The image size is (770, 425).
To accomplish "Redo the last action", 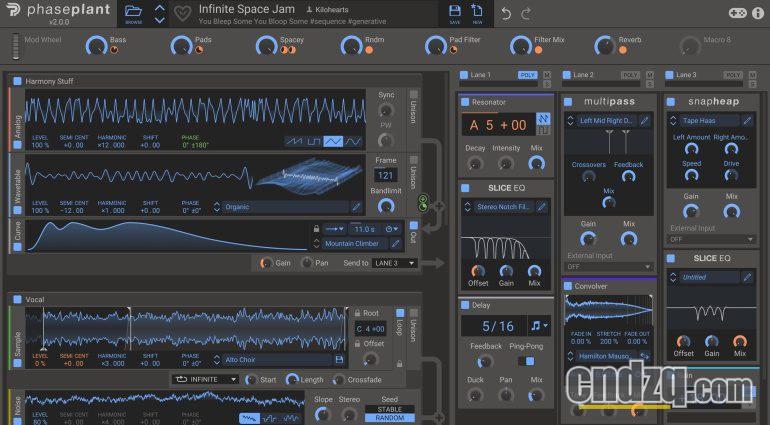I will click(526, 13).
